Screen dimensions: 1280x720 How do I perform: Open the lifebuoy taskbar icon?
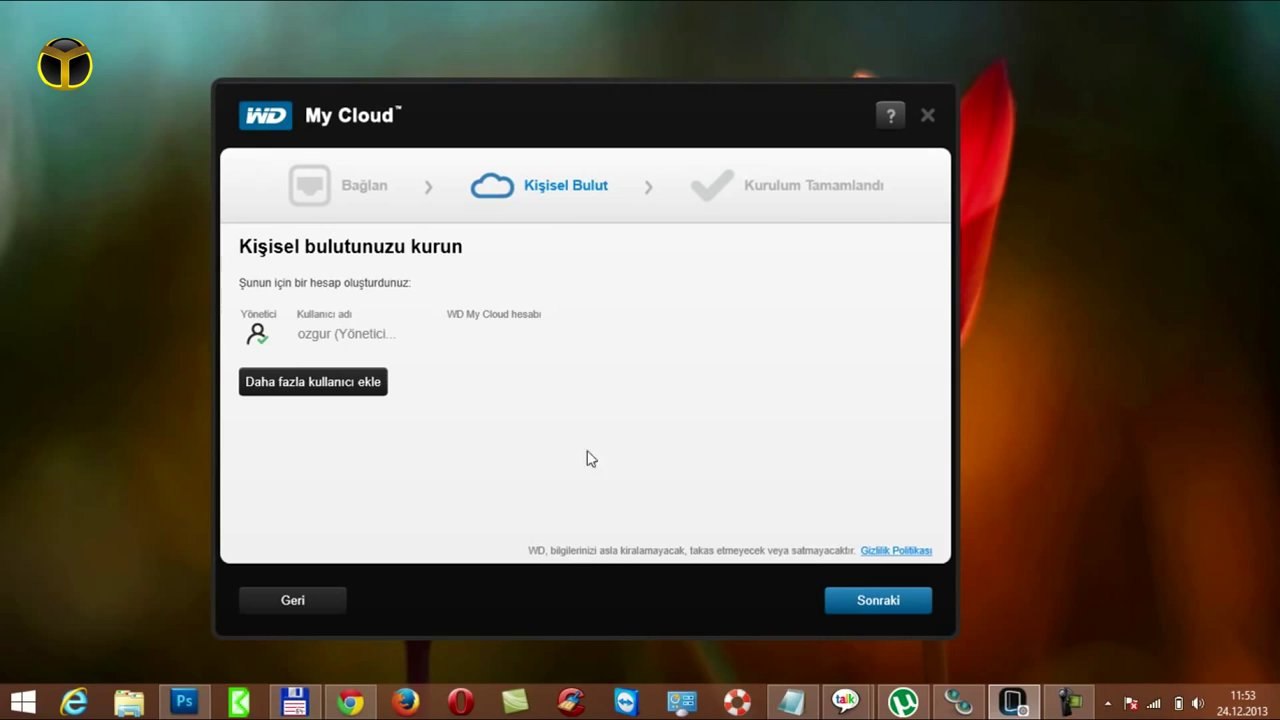click(x=737, y=702)
